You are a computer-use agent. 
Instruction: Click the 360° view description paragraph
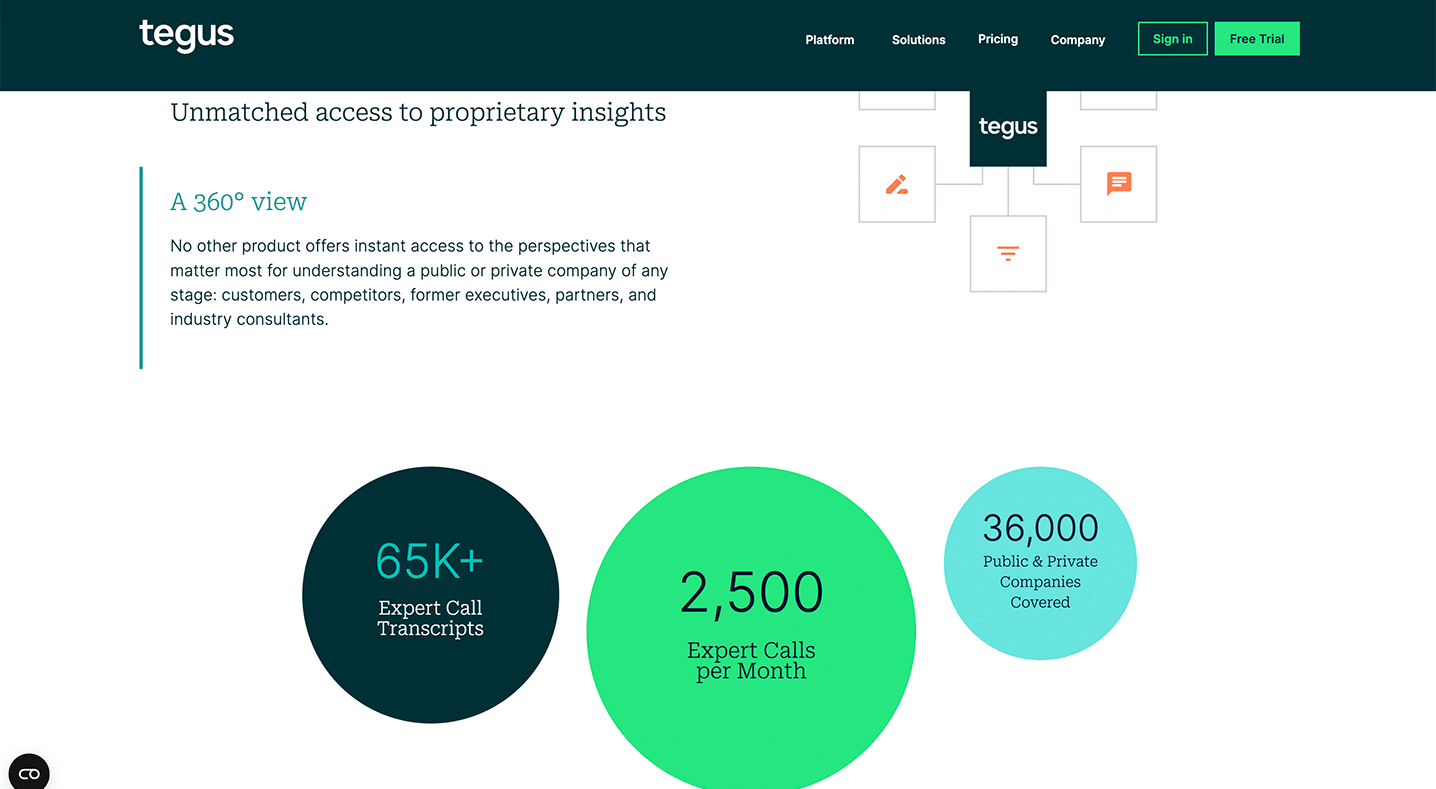[x=419, y=283]
